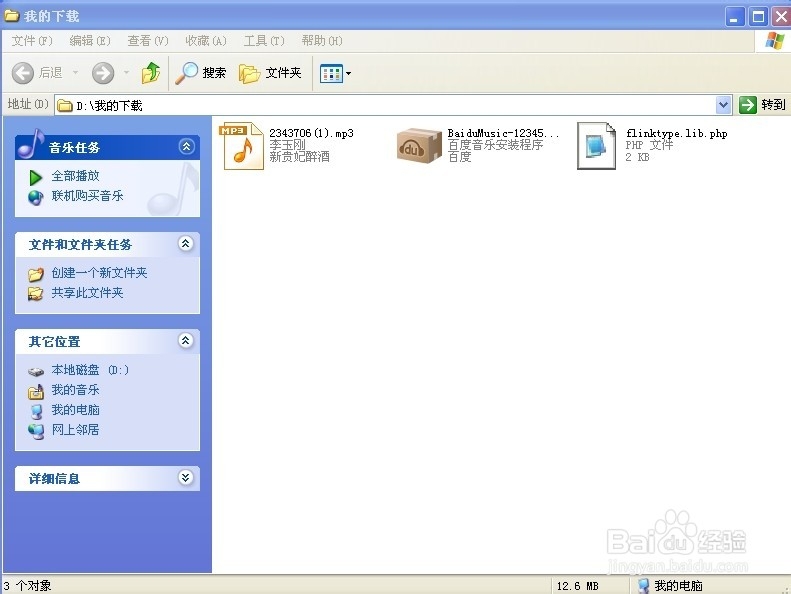Screen dimensions: 791x594
Task: Collapse the 文件和文件夹任务 panel
Action: coord(186,244)
